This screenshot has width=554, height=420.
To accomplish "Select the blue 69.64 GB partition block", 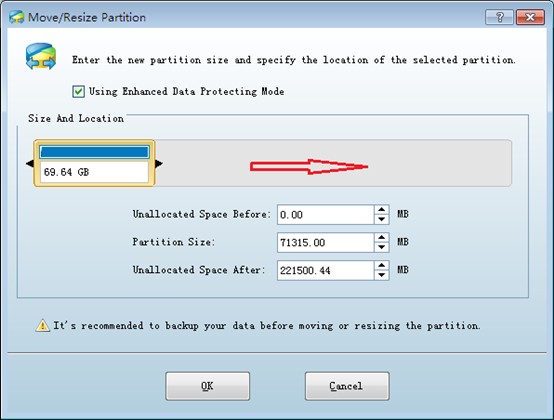I will [94, 163].
